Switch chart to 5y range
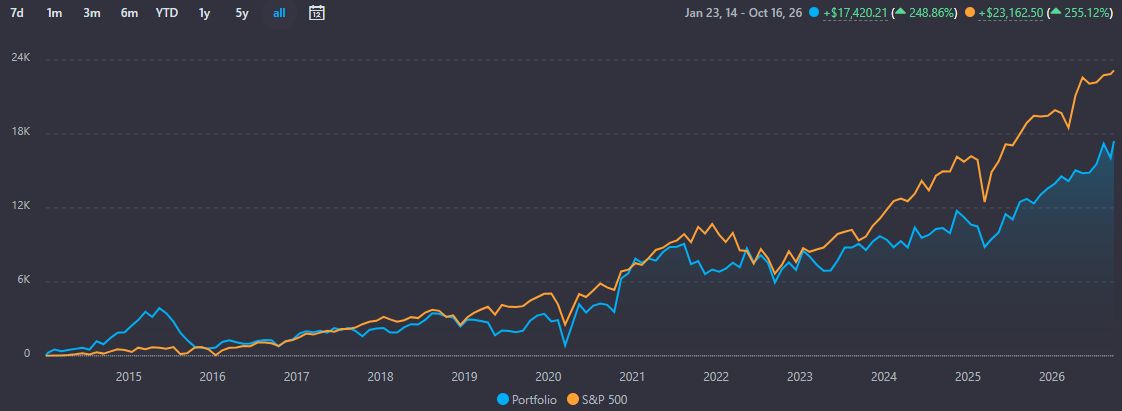1122x411 pixels. [242, 13]
